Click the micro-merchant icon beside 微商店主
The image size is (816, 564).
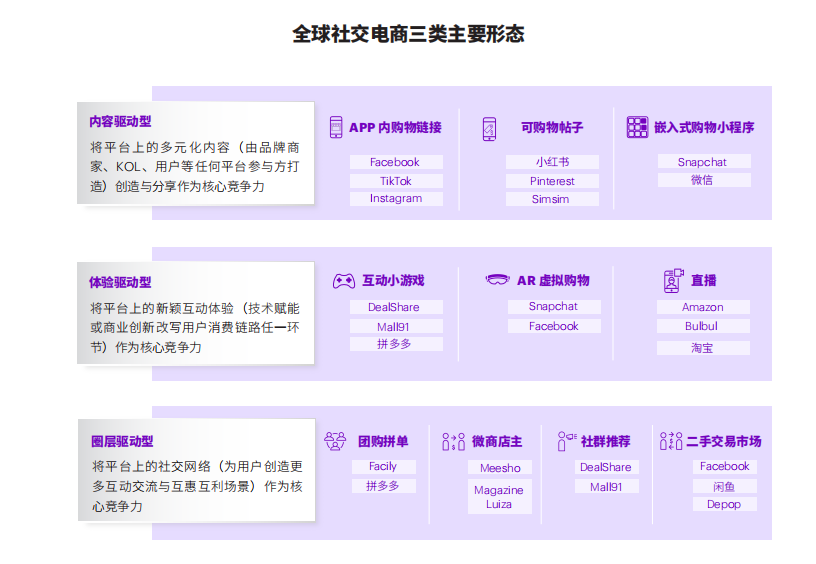click(453, 441)
